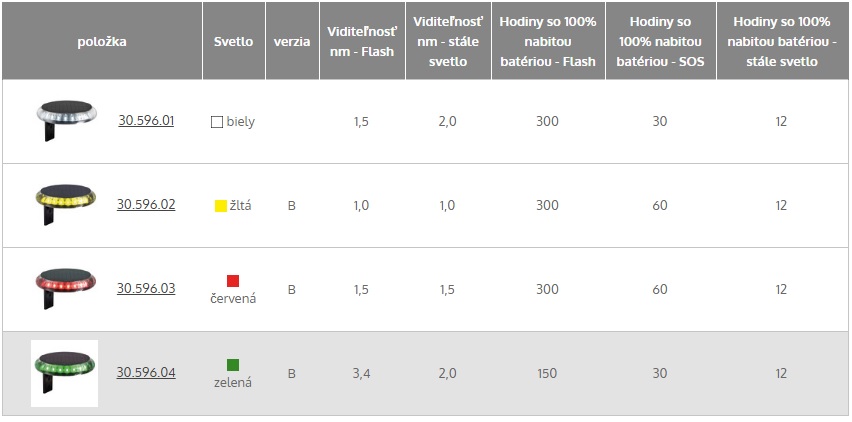Click the green zelená color swatch
The height and width of the screenshot is (422, 852).
tap(233, 365)
